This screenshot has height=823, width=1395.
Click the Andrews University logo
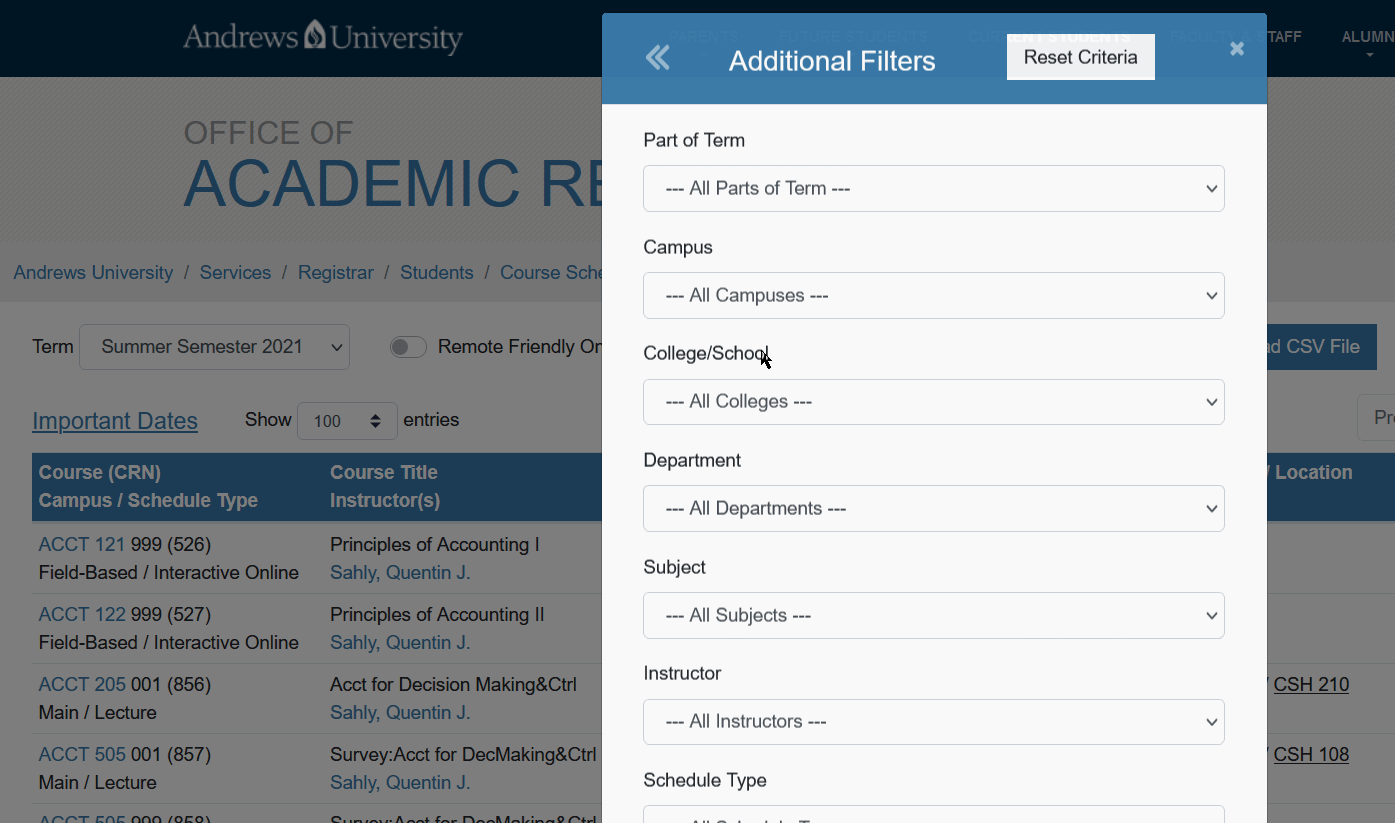click(x=323, y=38)
